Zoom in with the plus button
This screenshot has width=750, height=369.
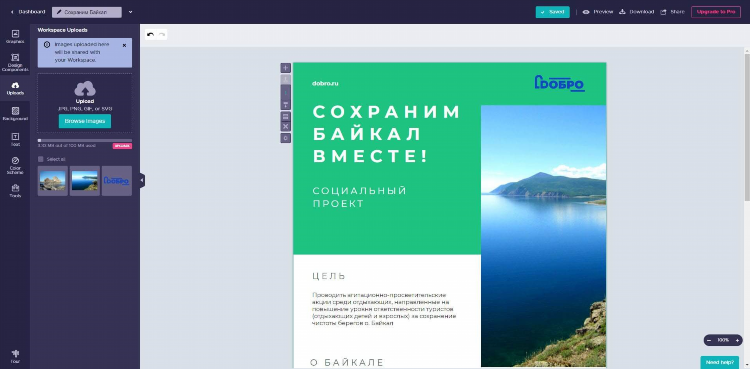(x=737, y=340)
